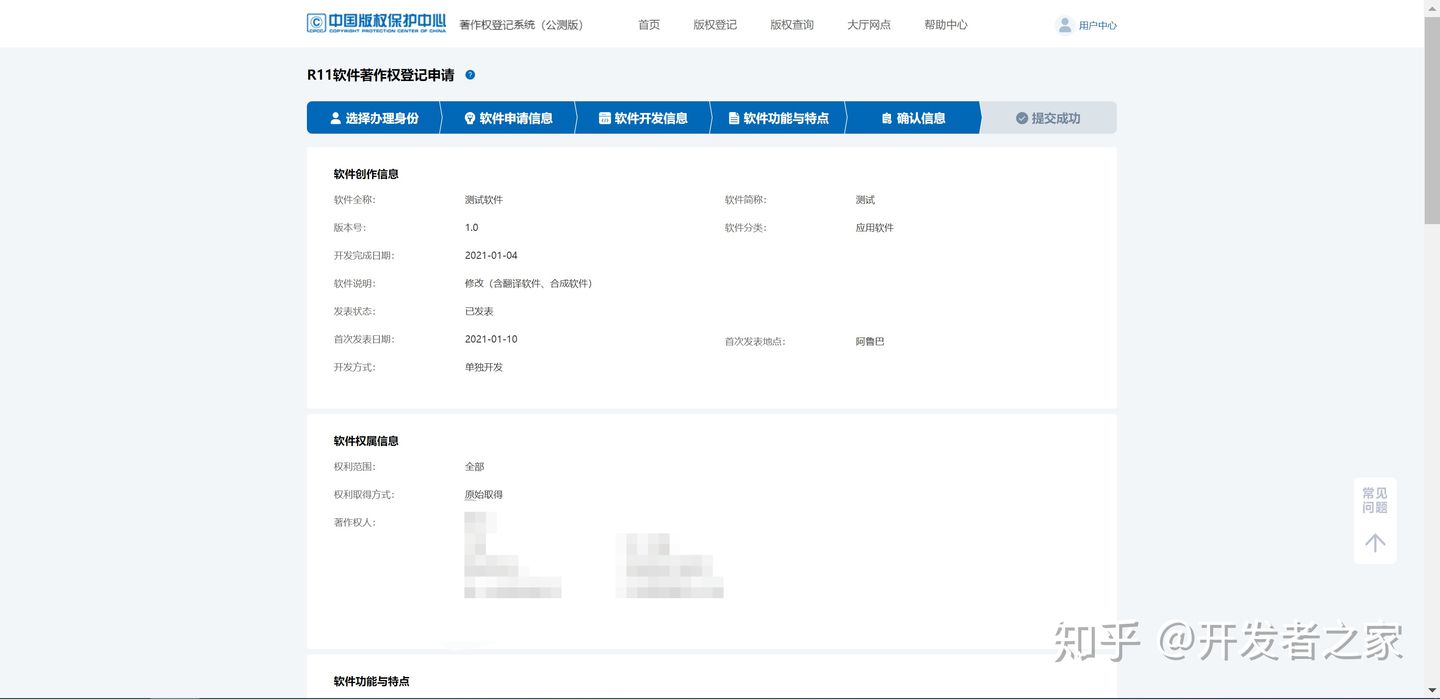This screenshot has width=1440, height=699.
Task: Click the version number value 1.0
Action: point(472,228)
